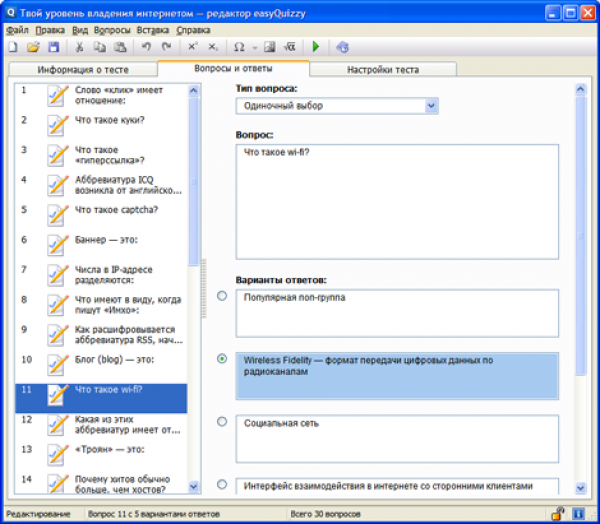This screenshot has height=524, width=600.
Task: Edit the 'Популярная поп-группа' answer field
Action: pyautogui.click(x=397, y=313)
